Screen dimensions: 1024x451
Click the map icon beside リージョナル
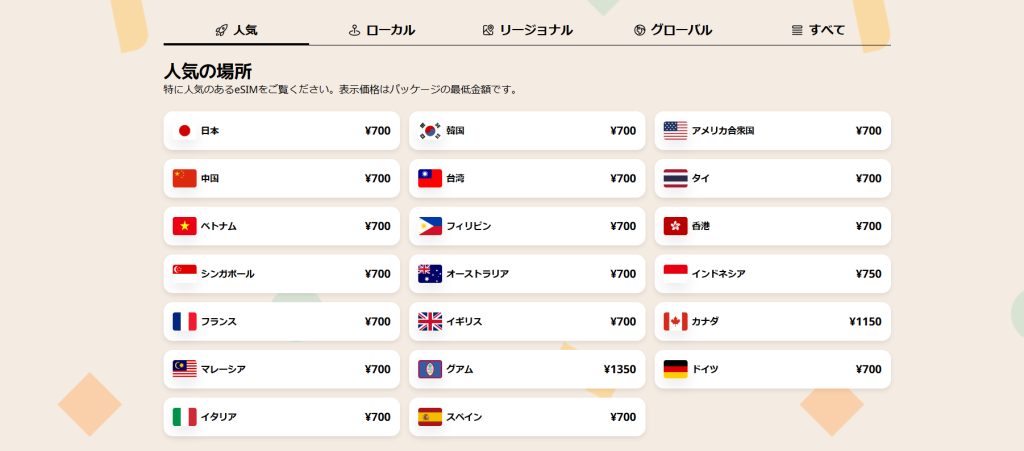point(488,30)
